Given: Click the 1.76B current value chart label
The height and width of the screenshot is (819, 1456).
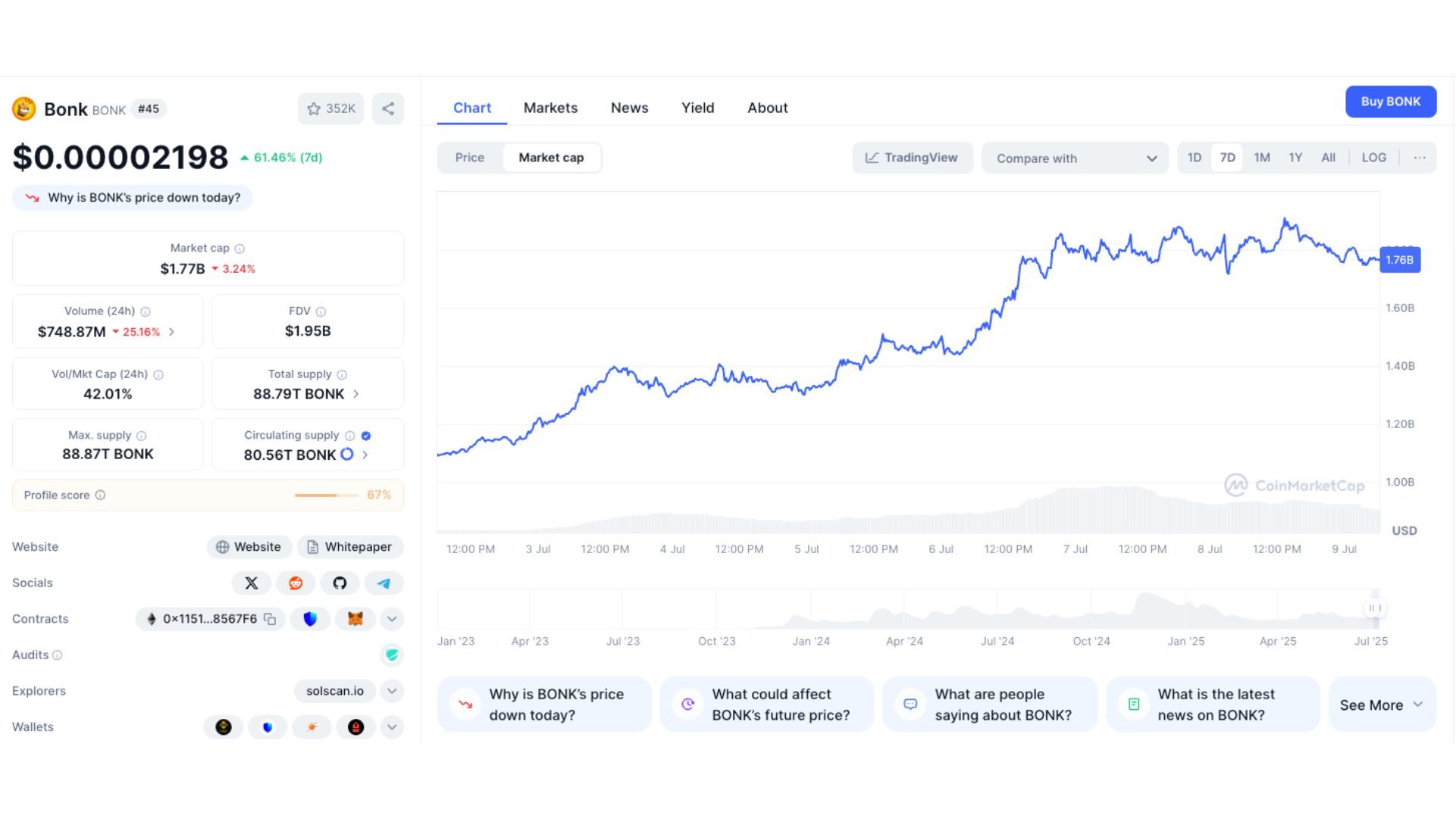Looking at the screenshot, I should pos(1400,260).
